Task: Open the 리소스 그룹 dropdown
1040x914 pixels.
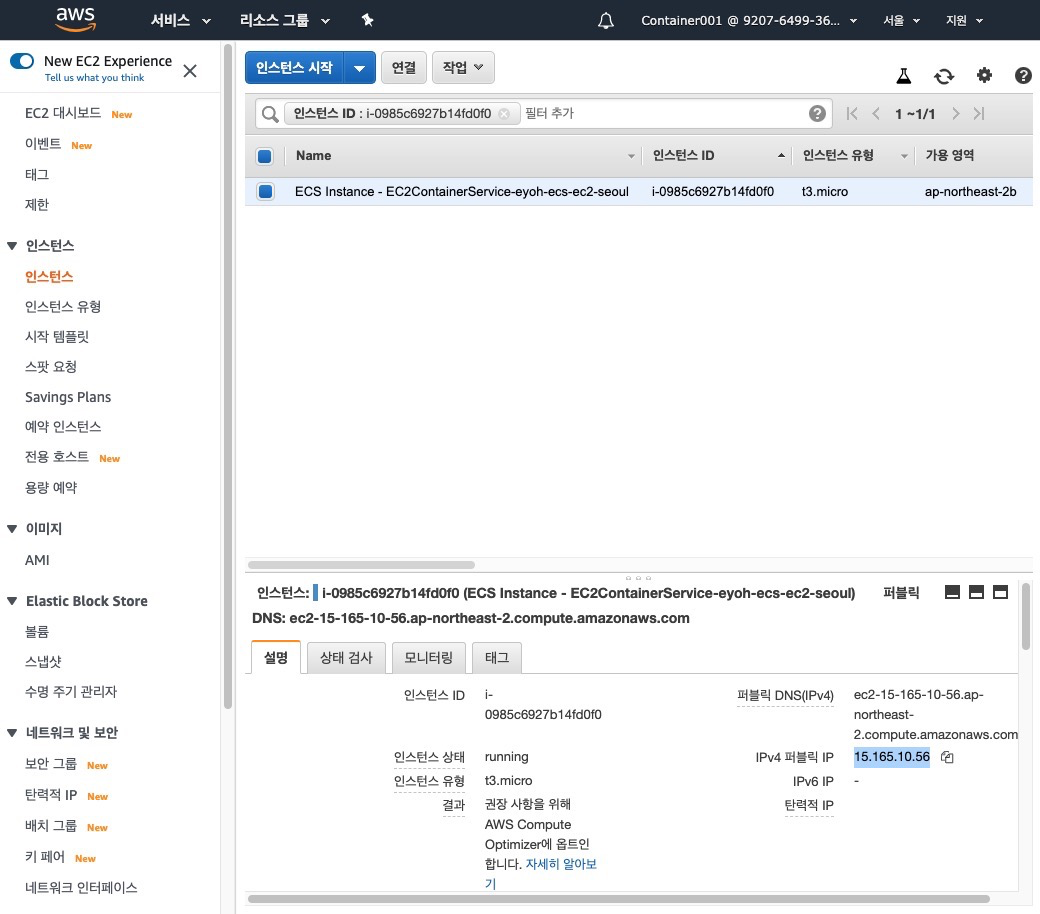Action: click(285, 21)
